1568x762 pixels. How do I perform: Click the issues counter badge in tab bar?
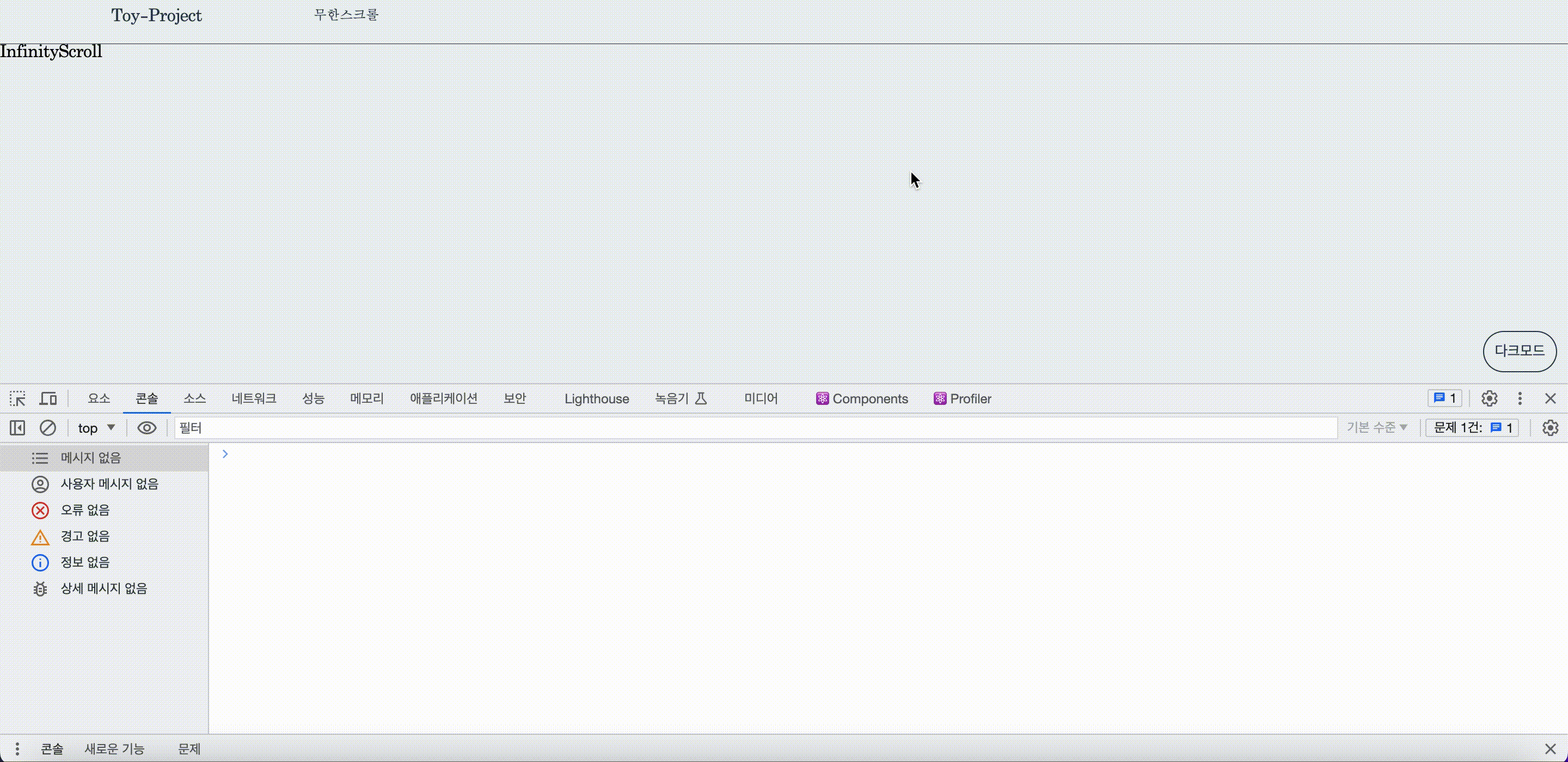[x=1444, y=398]
